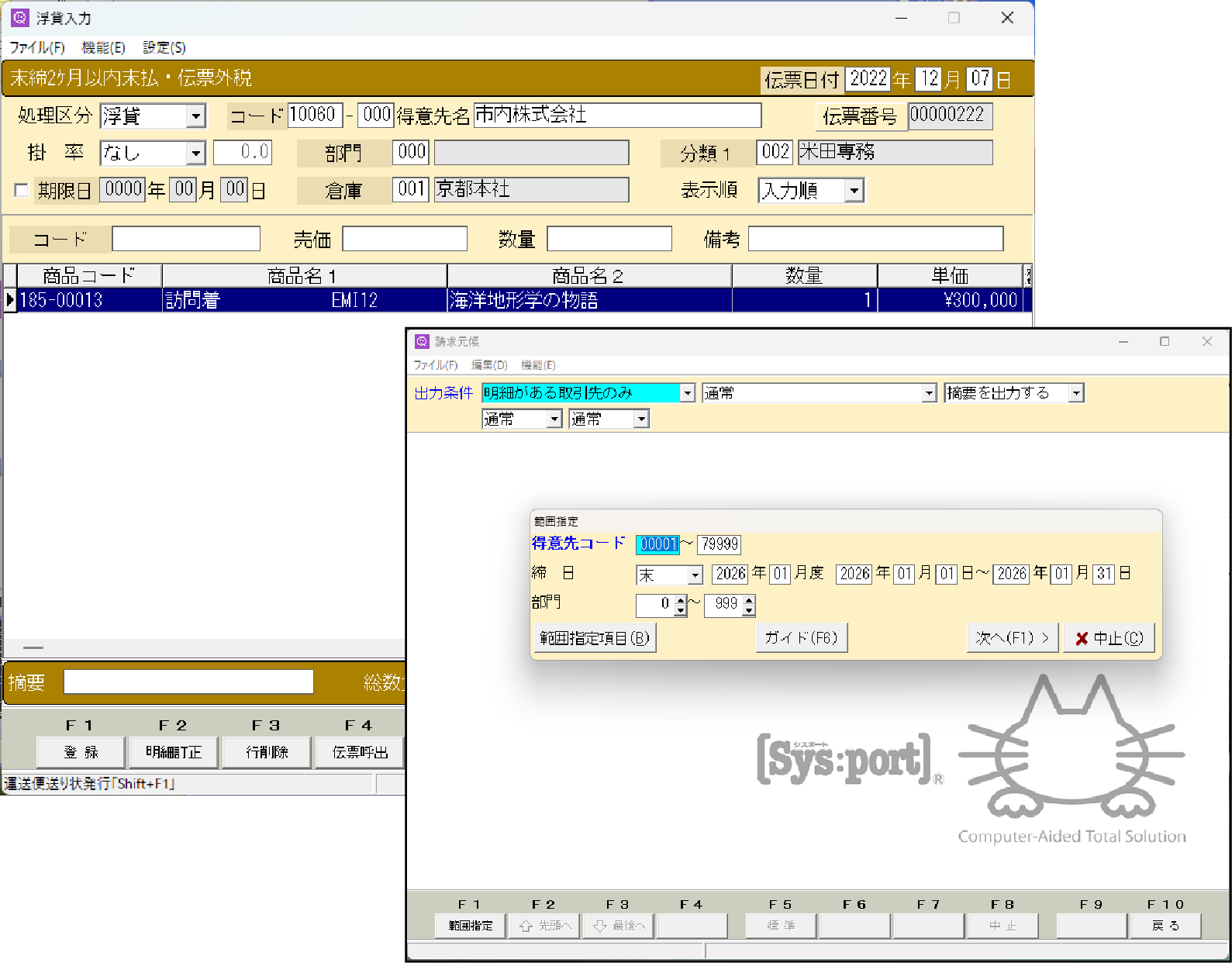Click the 次へ(F1) > button
Viewport: 1232px width, 963px height.
click(1013, 638)
